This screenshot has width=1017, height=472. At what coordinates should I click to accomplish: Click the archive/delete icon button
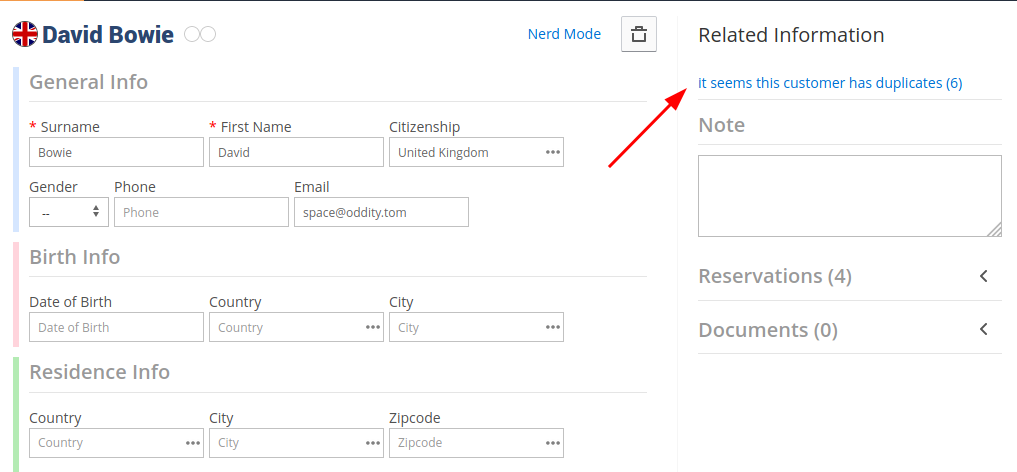coord(639,34)
